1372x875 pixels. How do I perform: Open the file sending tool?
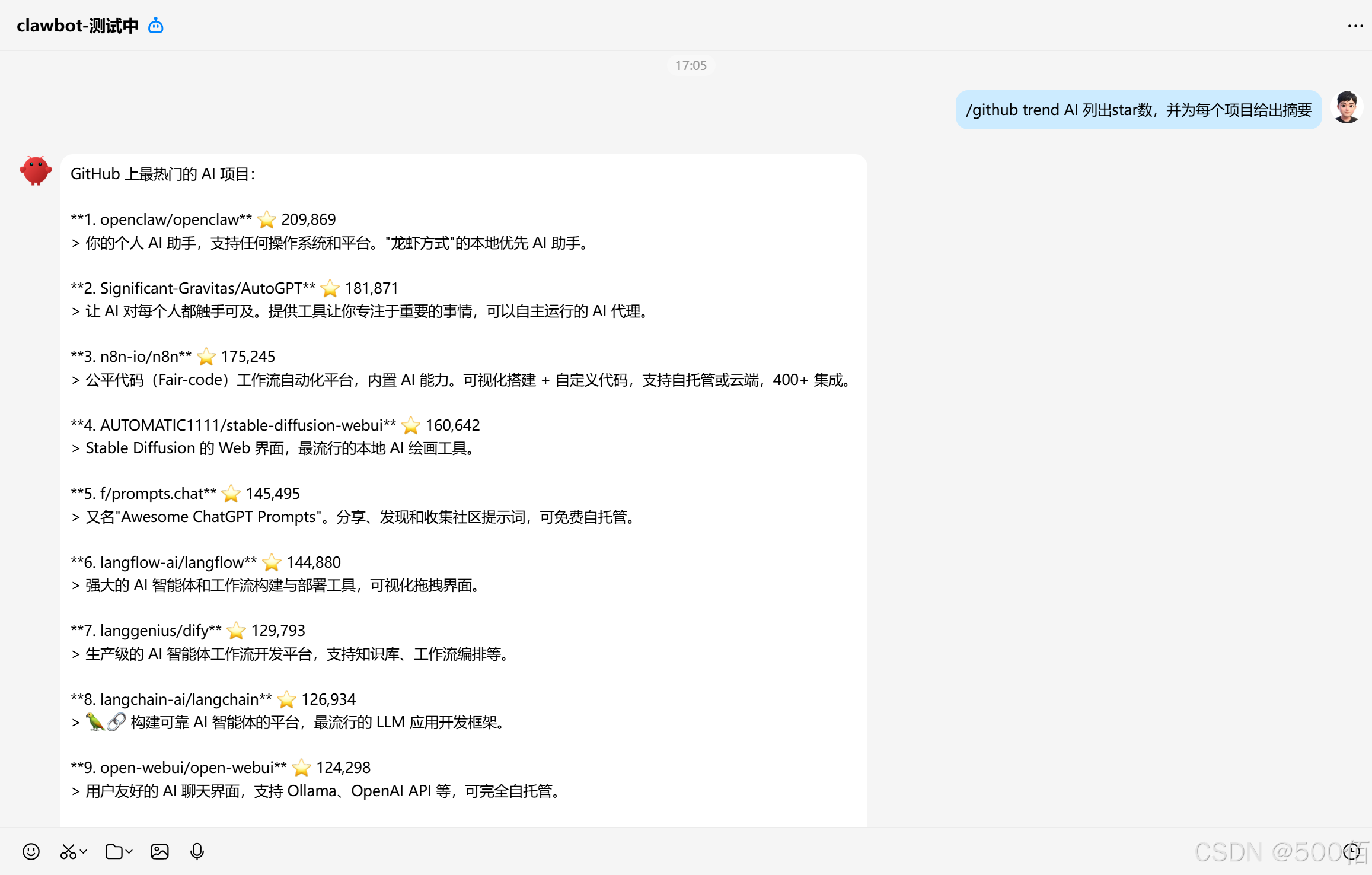click(113, 851)
